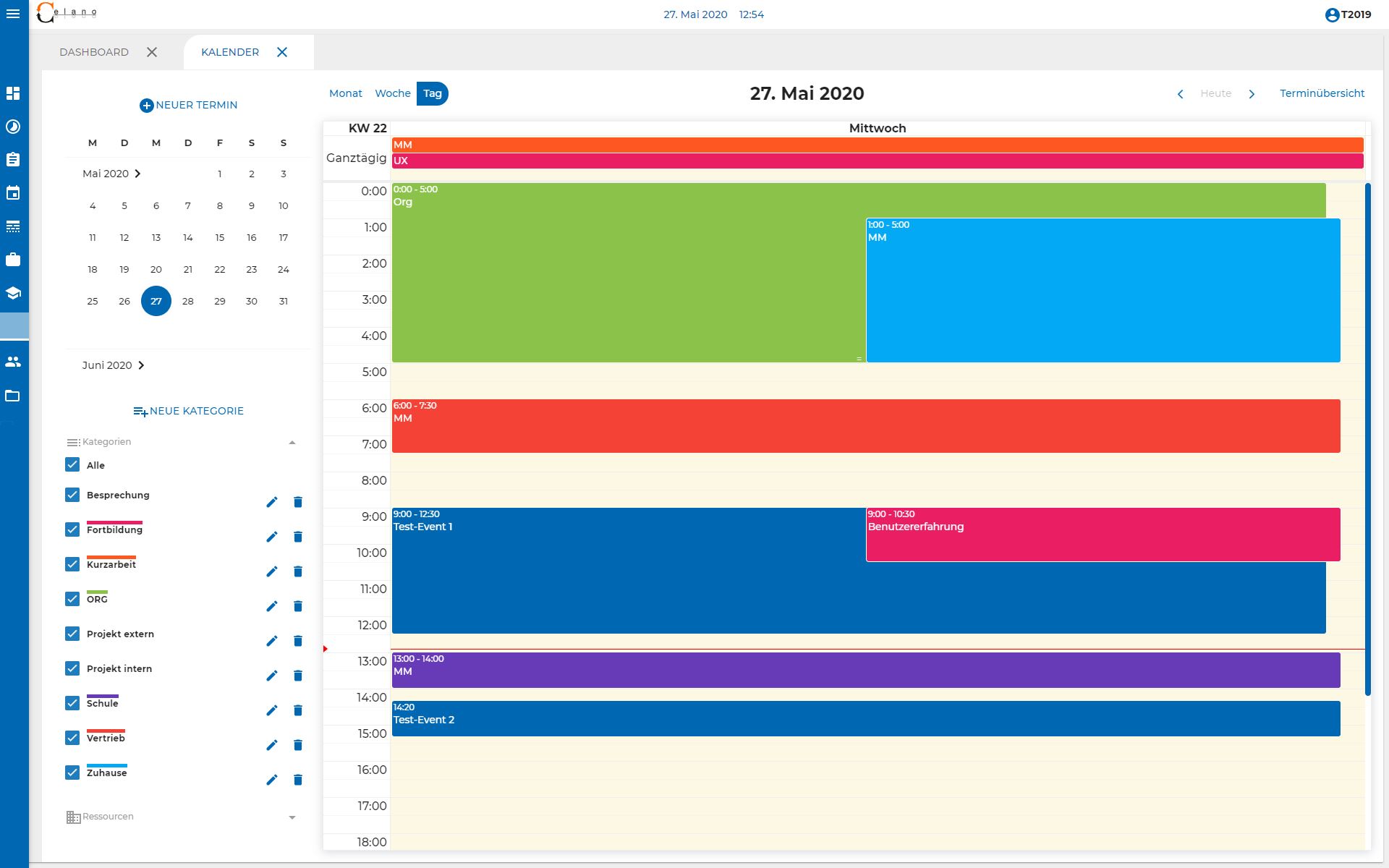The width and height of the screenshot is (1389, 868).
Task: Open the Benutzererfahrung event at 9:00
Action: (1102, 535)
